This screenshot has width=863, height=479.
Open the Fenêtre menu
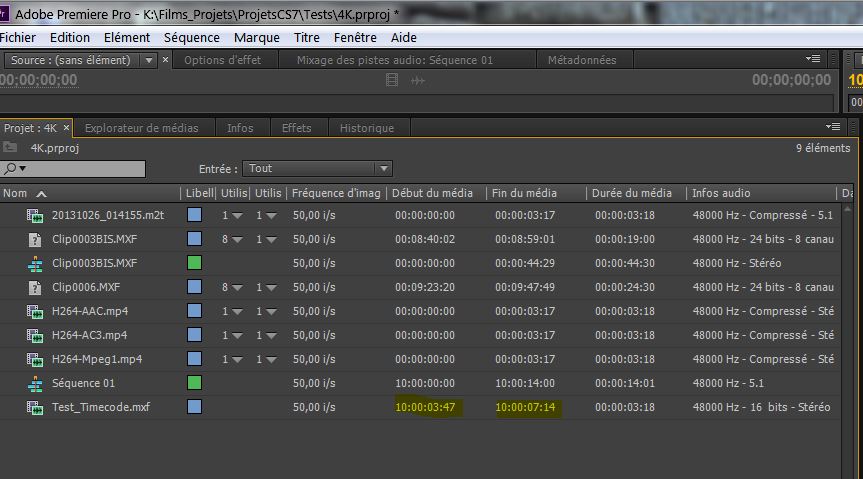click(x=355, y=37)
